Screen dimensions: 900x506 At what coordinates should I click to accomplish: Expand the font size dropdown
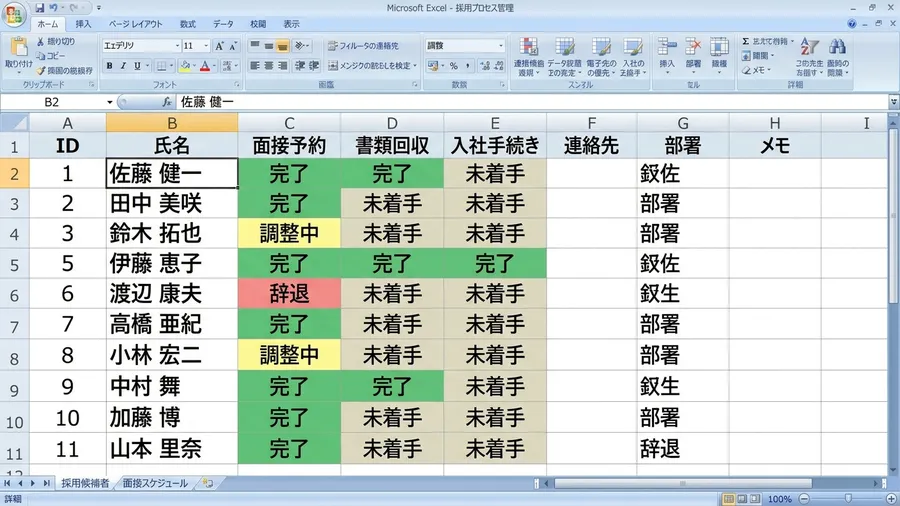click(x=206, y=46)
